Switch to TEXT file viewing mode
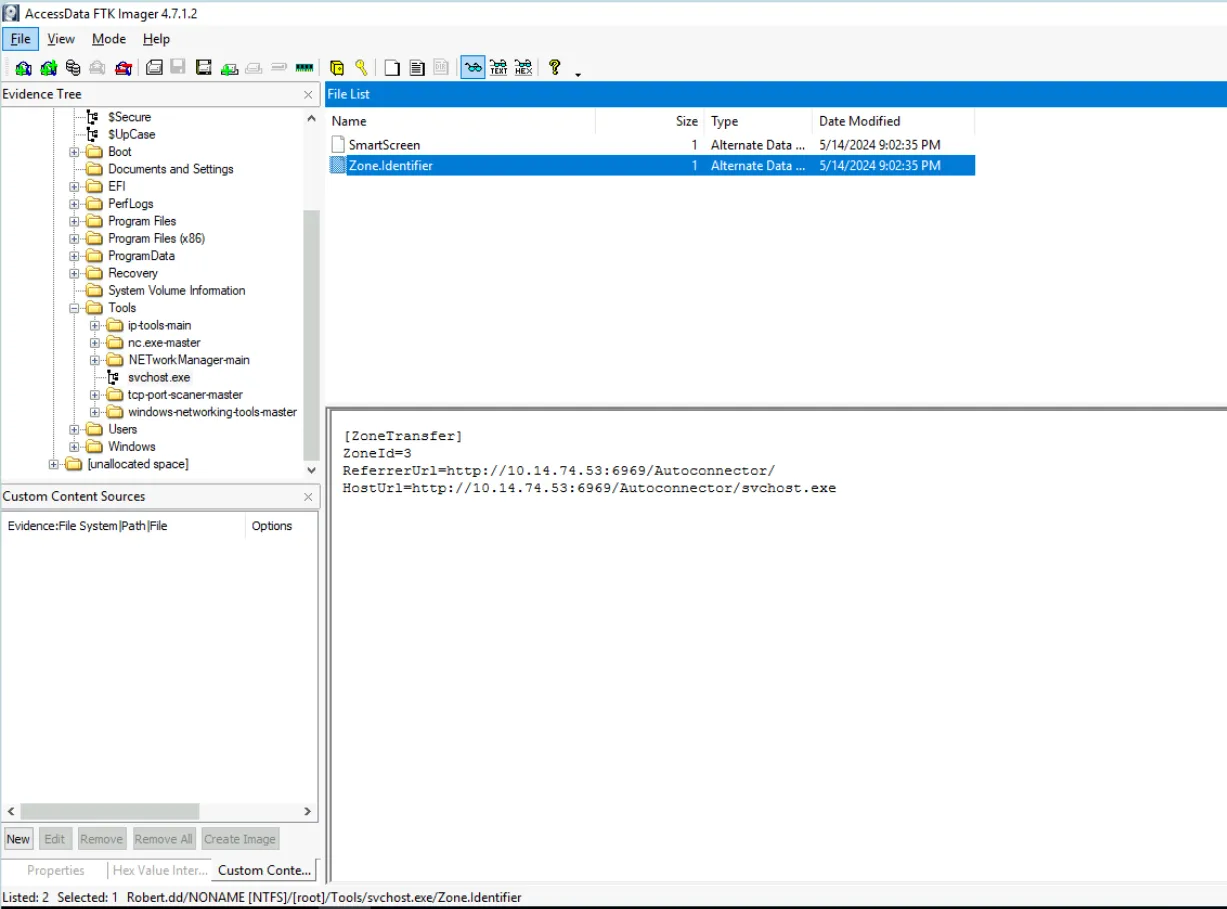Screen dimensions: 1227x909 (x=498, y=68)
